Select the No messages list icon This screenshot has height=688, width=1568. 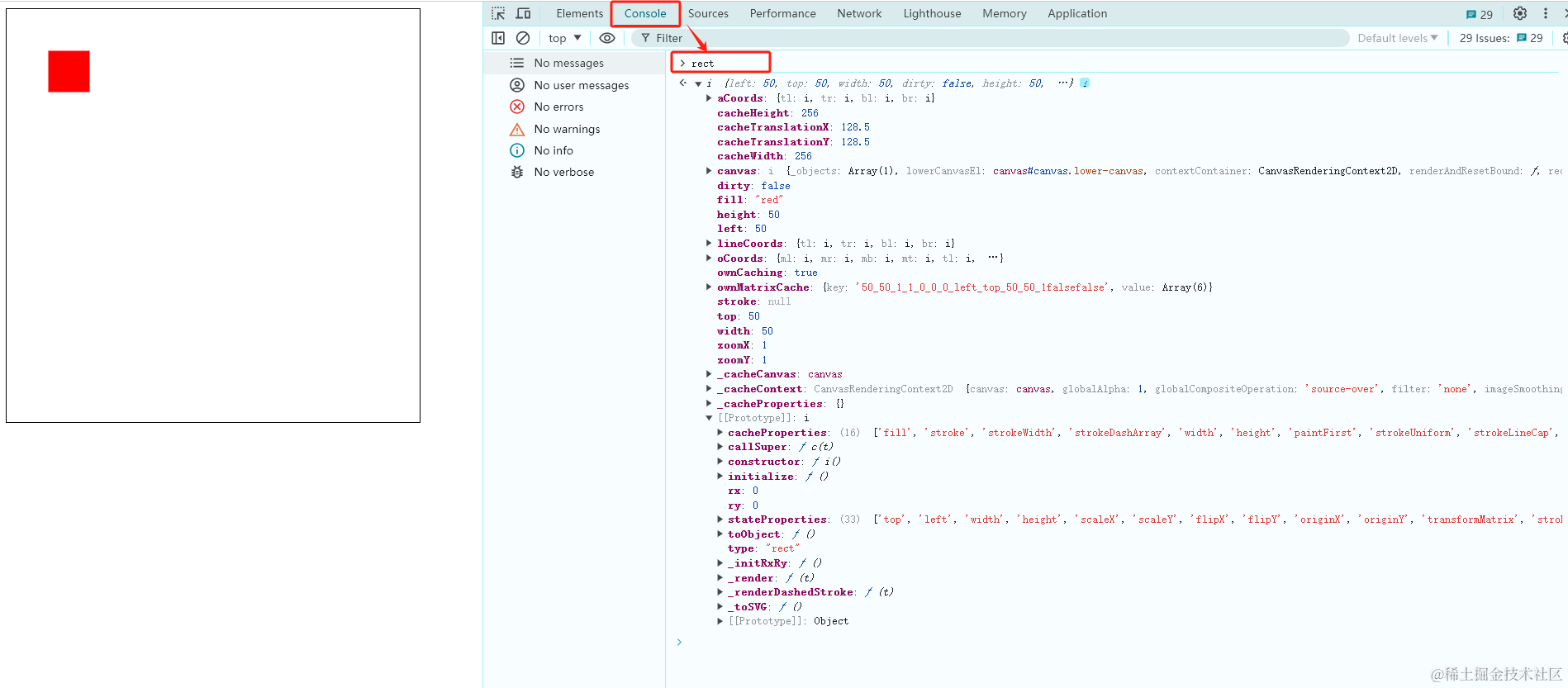click(x=517, y=63)
